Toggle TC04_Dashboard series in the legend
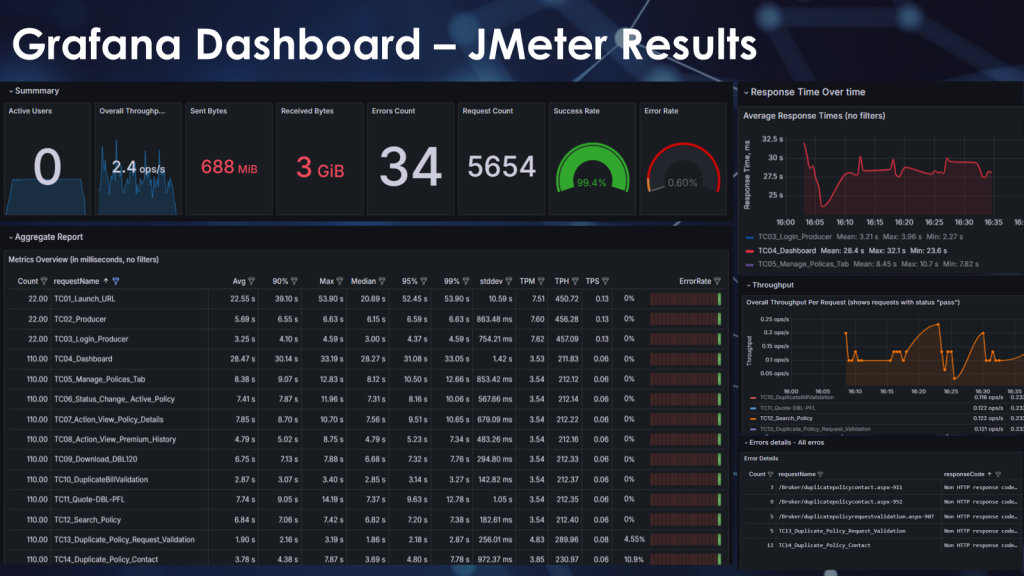Image resolution: width=1024 pixels, height=576 pixels. coord(787,251)
